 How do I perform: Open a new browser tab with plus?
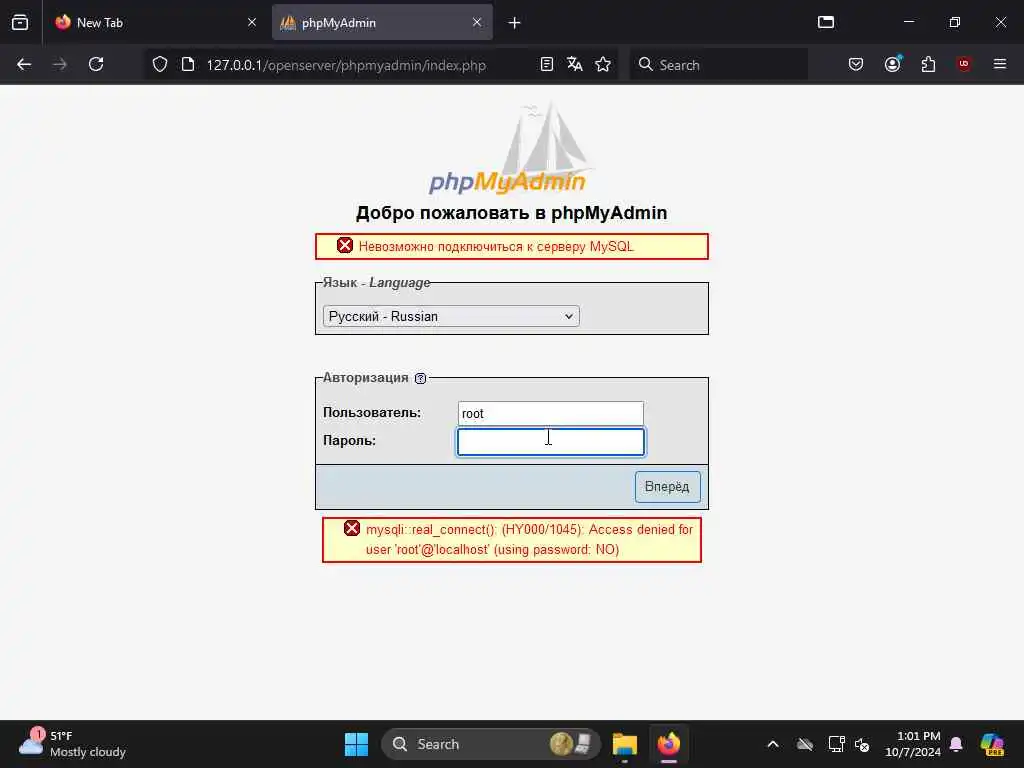515,23
